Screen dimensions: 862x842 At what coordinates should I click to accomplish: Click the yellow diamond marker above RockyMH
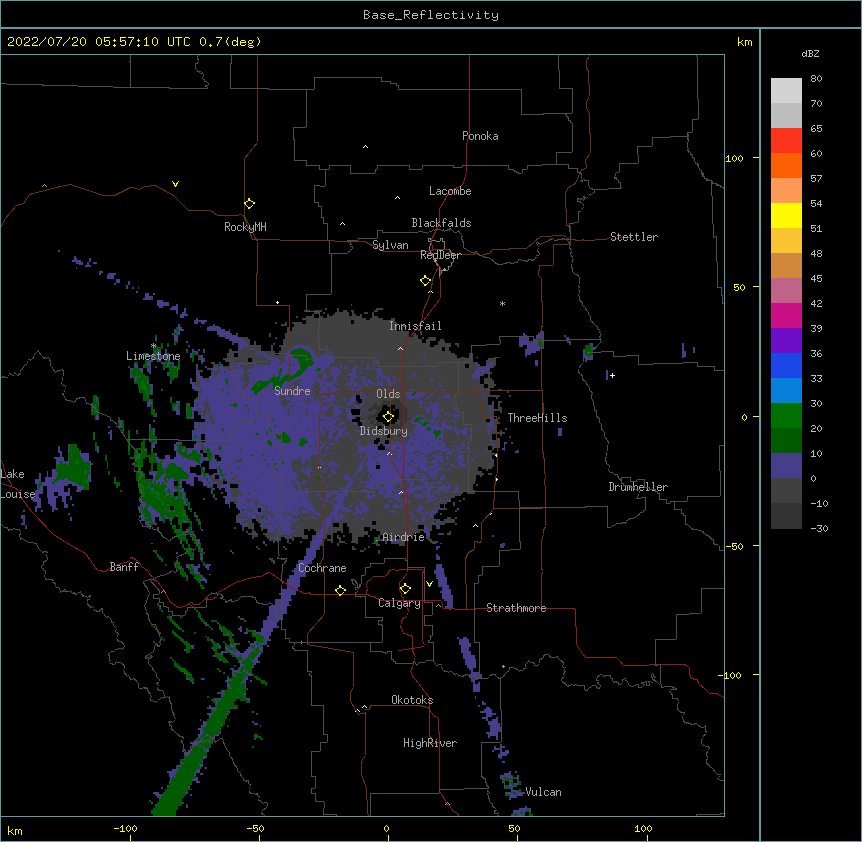250,204
